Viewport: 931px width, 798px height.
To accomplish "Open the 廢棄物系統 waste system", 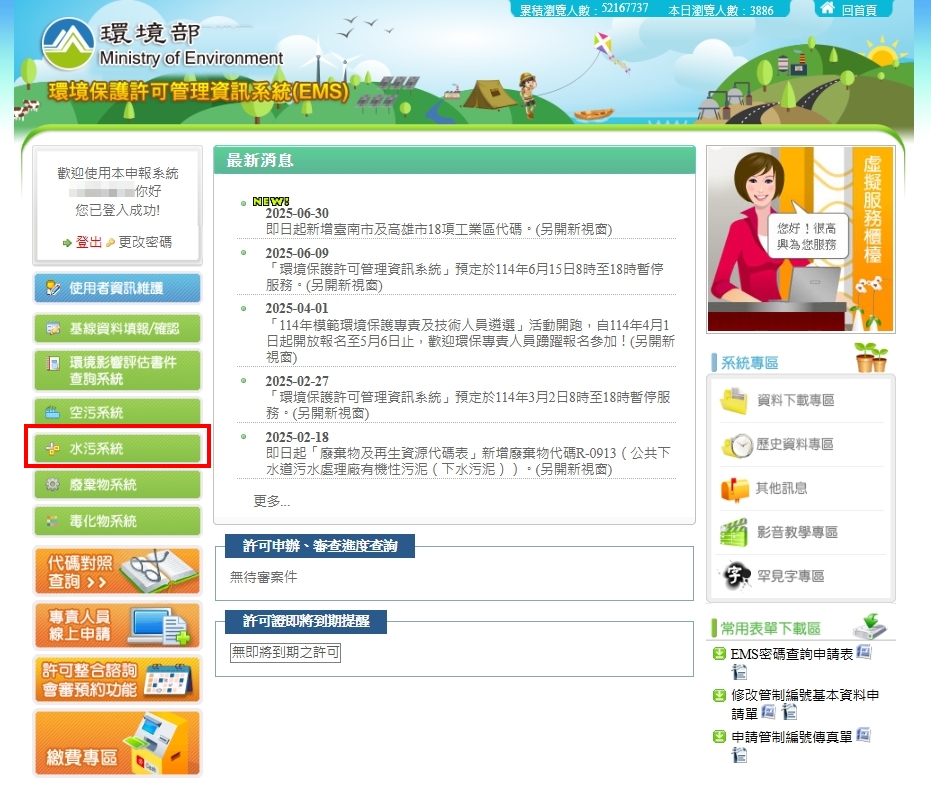I will 117,485.
